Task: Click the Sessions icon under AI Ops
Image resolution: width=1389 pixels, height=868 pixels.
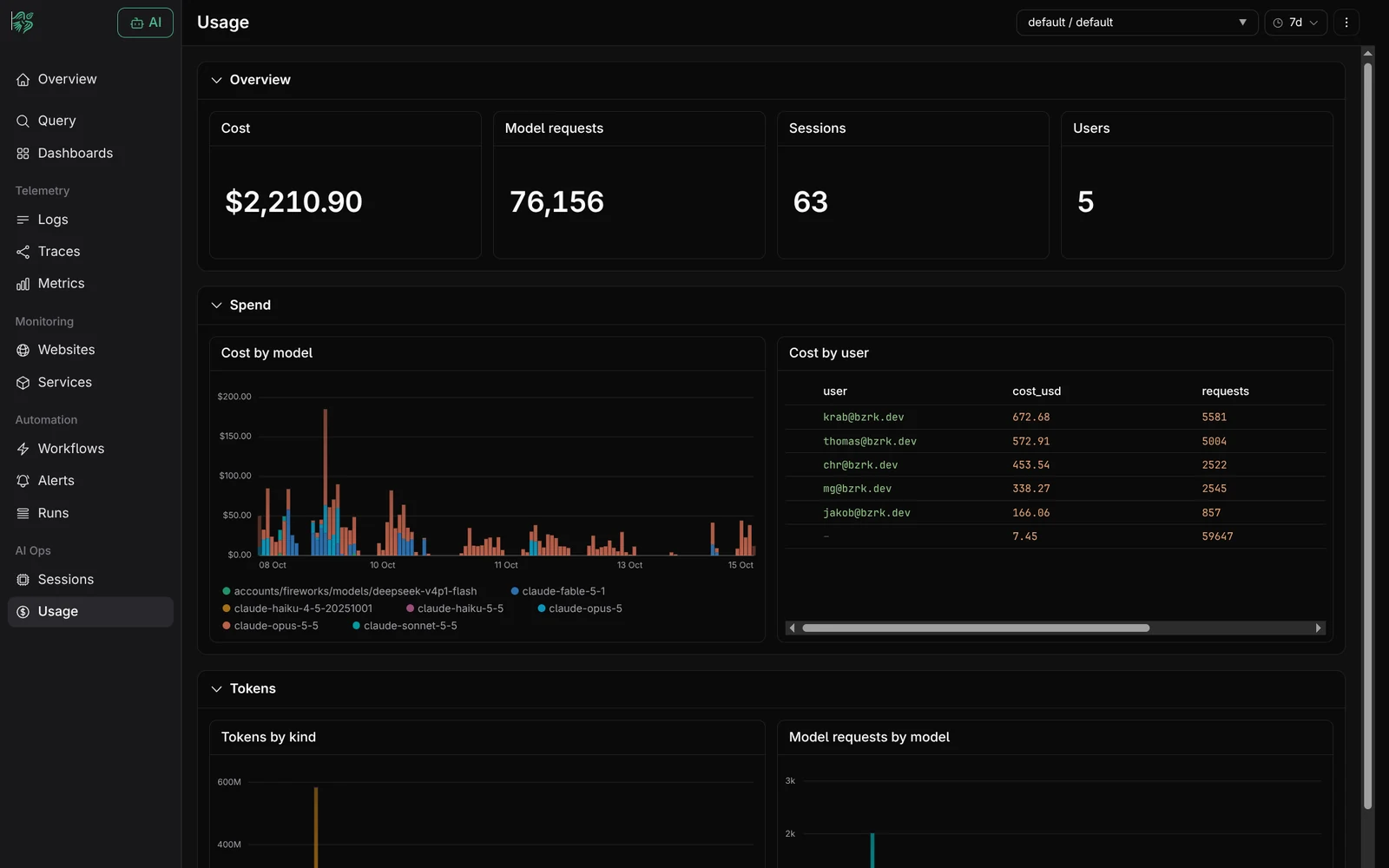Action: (x=23, y=580)
